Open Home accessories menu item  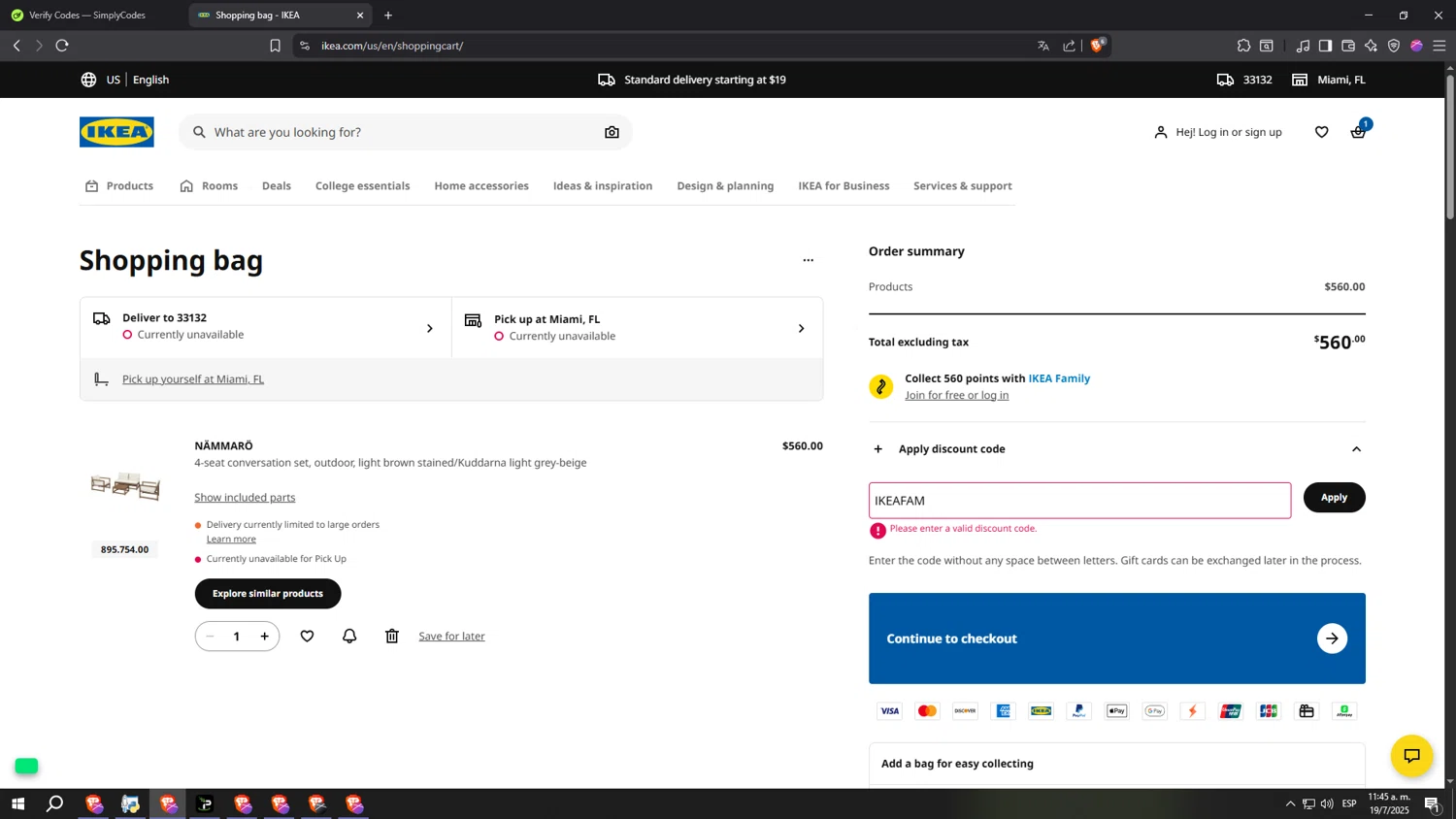click(481, 186)
